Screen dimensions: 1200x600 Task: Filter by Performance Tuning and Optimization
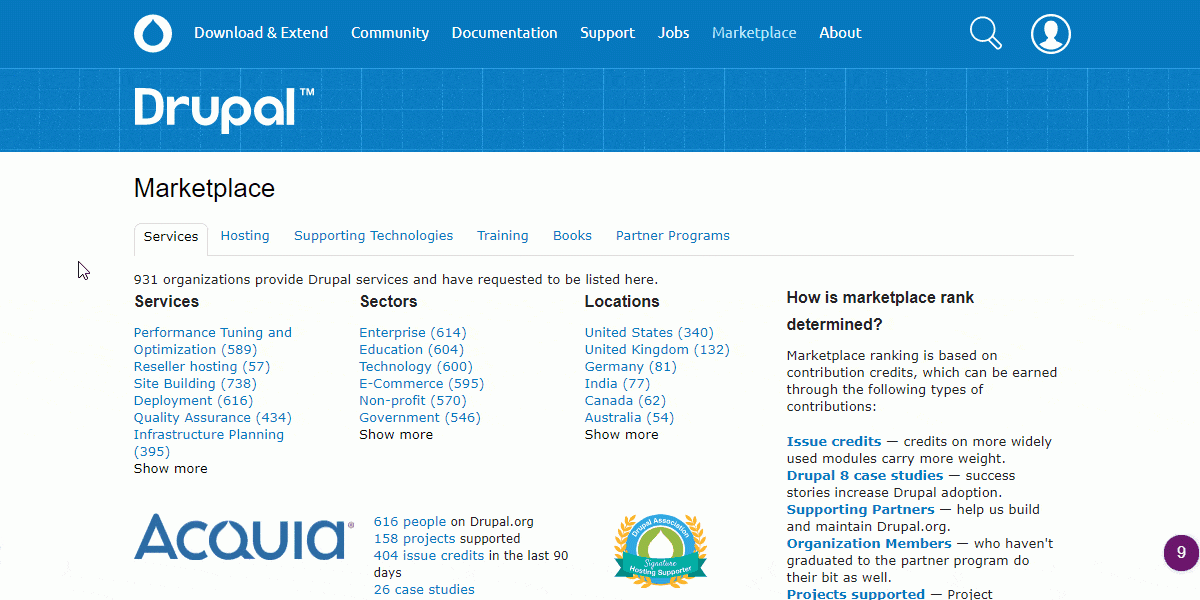click(x=213, y=341)
